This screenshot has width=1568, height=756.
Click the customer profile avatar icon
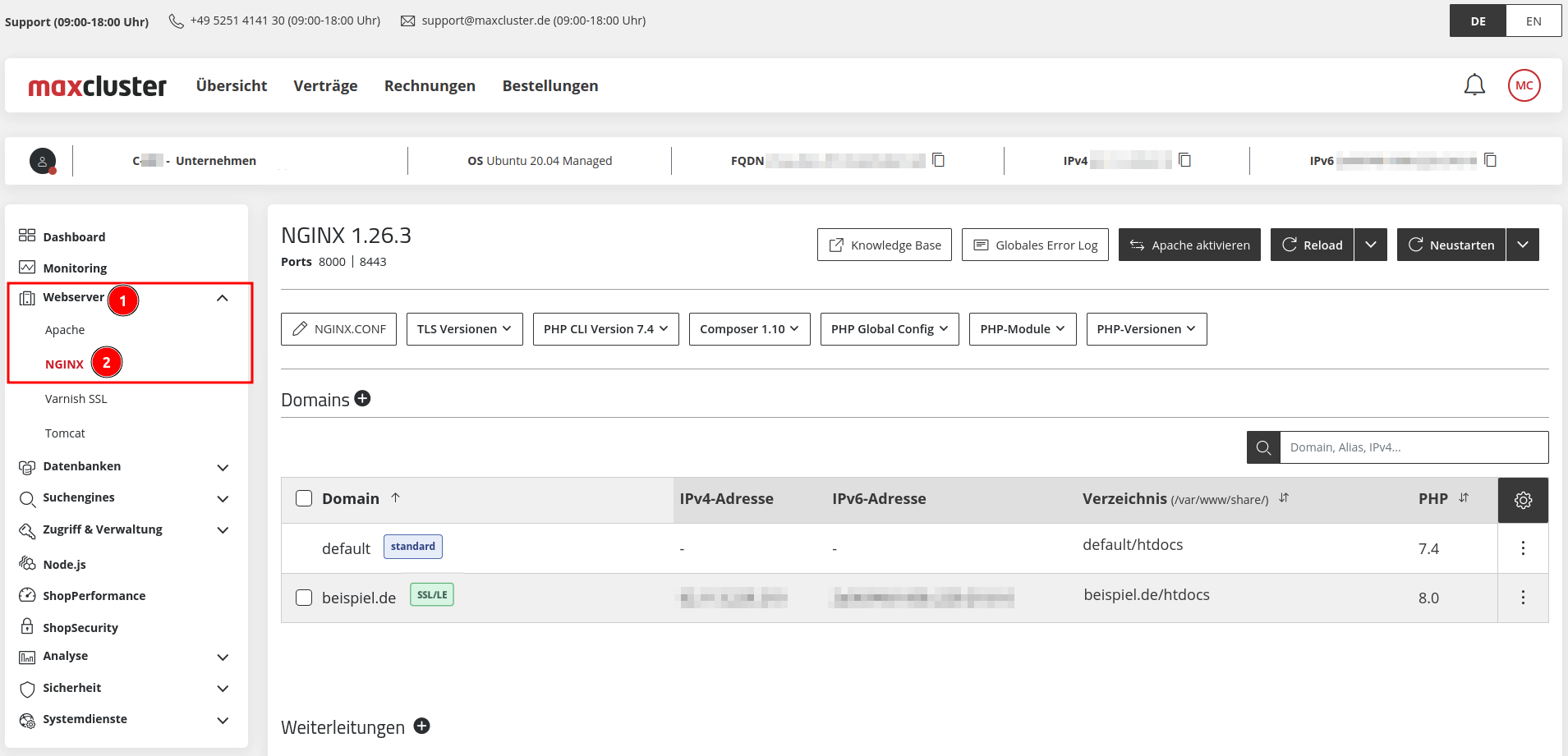[43, 161]
